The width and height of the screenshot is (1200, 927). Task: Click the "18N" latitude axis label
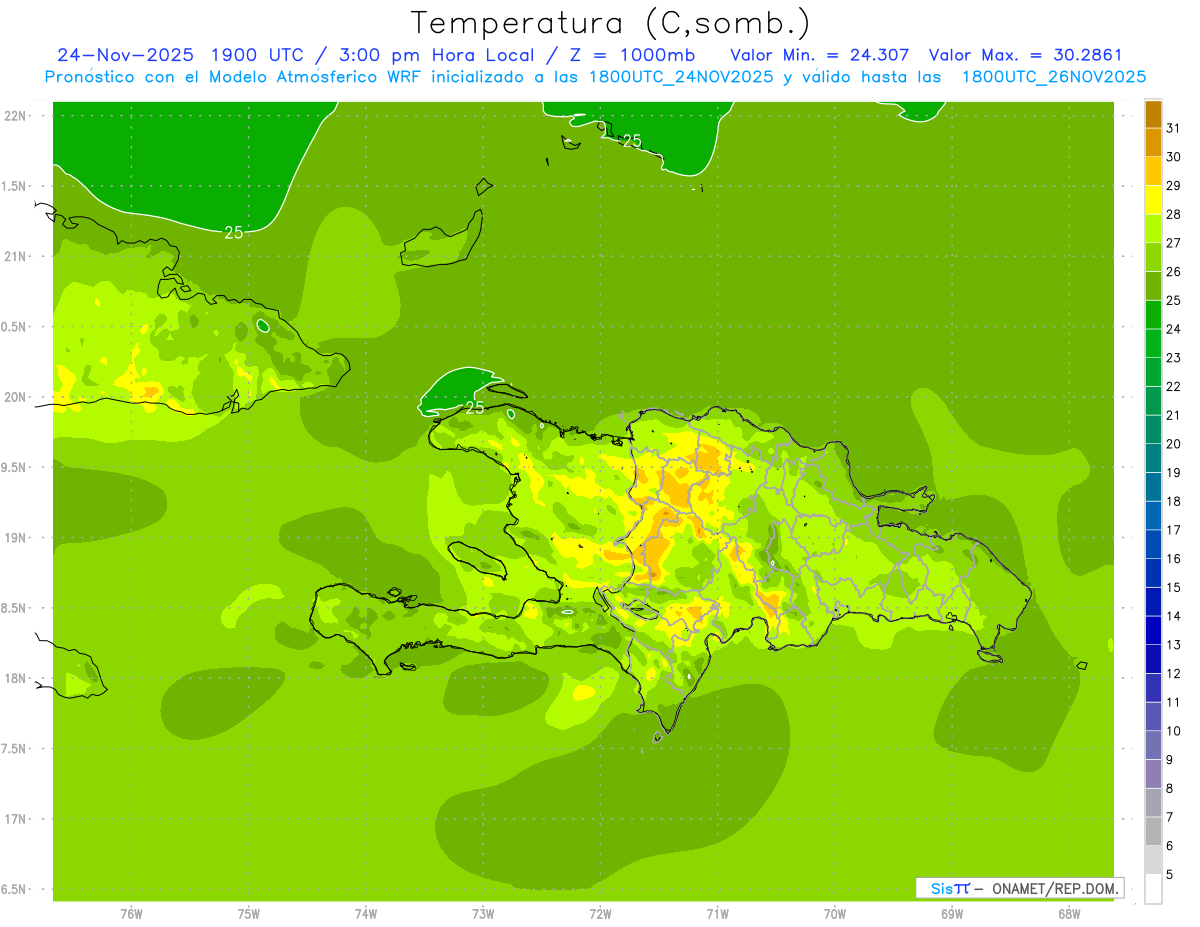[16, 678]
